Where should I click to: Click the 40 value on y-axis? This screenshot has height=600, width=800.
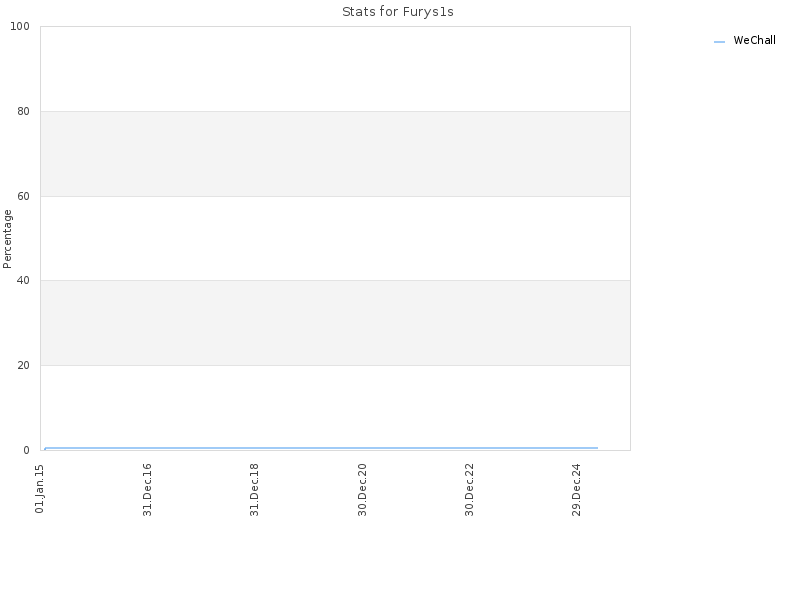(x=23, y=281)
